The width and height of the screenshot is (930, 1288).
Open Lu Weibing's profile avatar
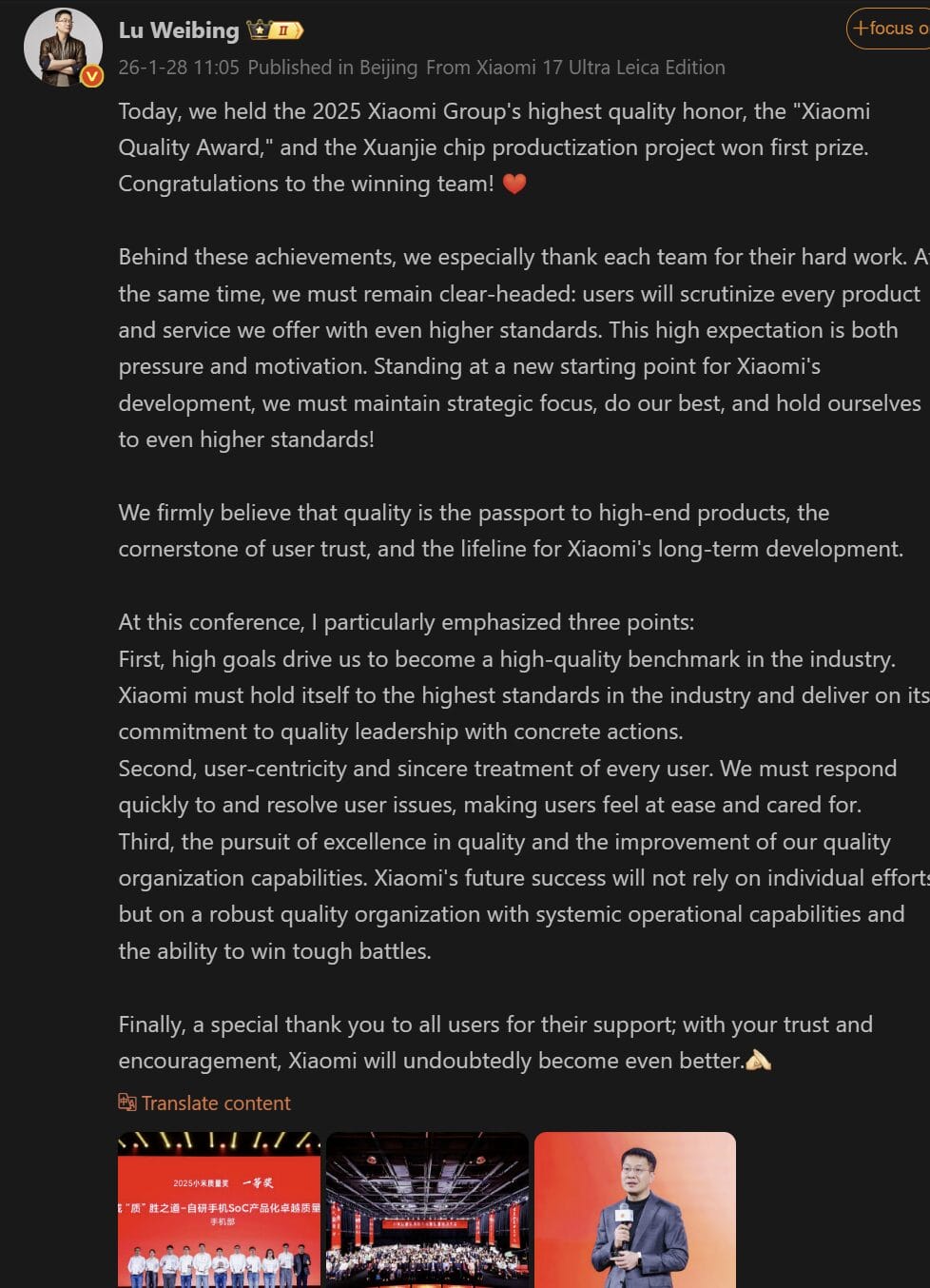tap(62, 47)
